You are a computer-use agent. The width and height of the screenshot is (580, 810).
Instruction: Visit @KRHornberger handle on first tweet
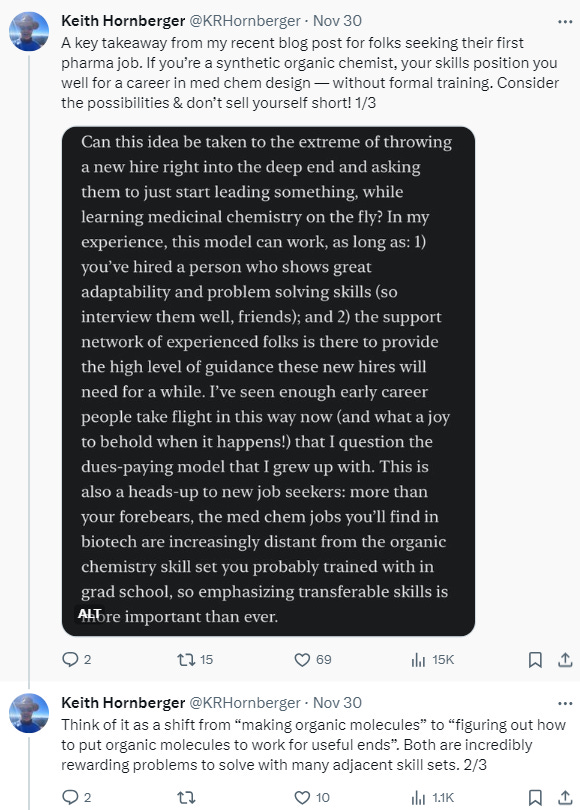coord(245,21)
